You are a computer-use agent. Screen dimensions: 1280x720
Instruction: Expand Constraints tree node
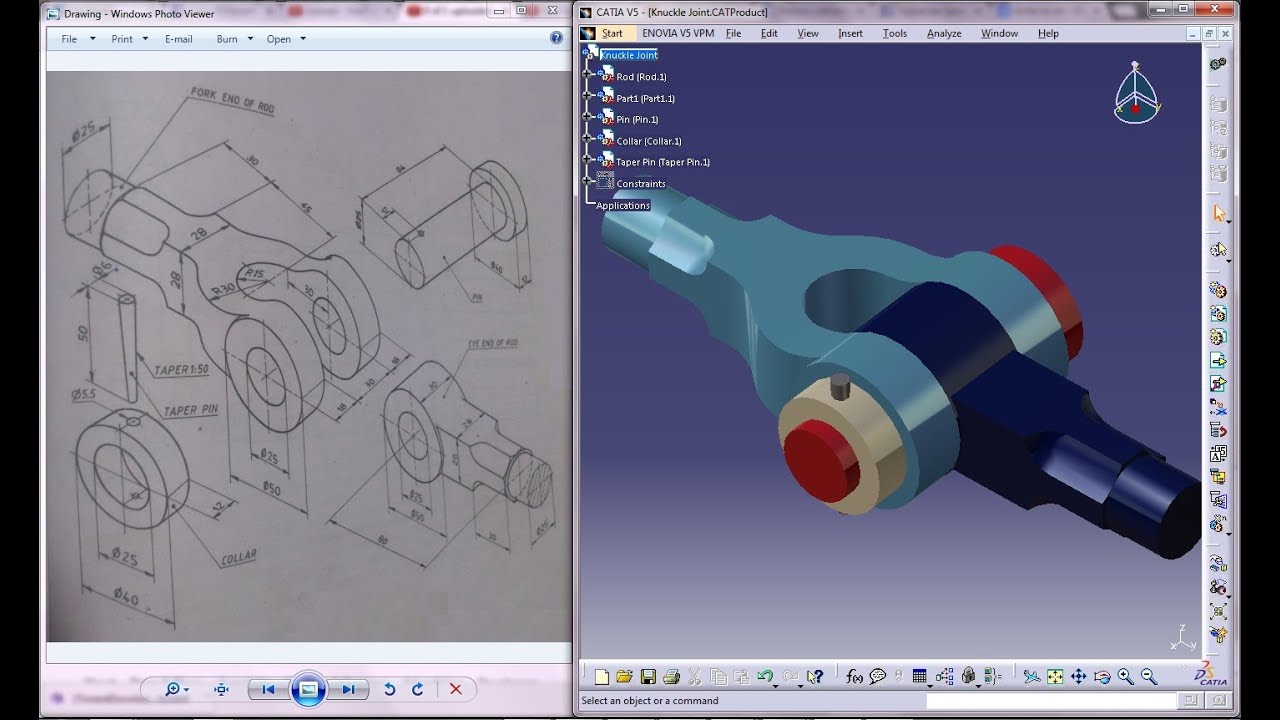[x=589, y=181]
